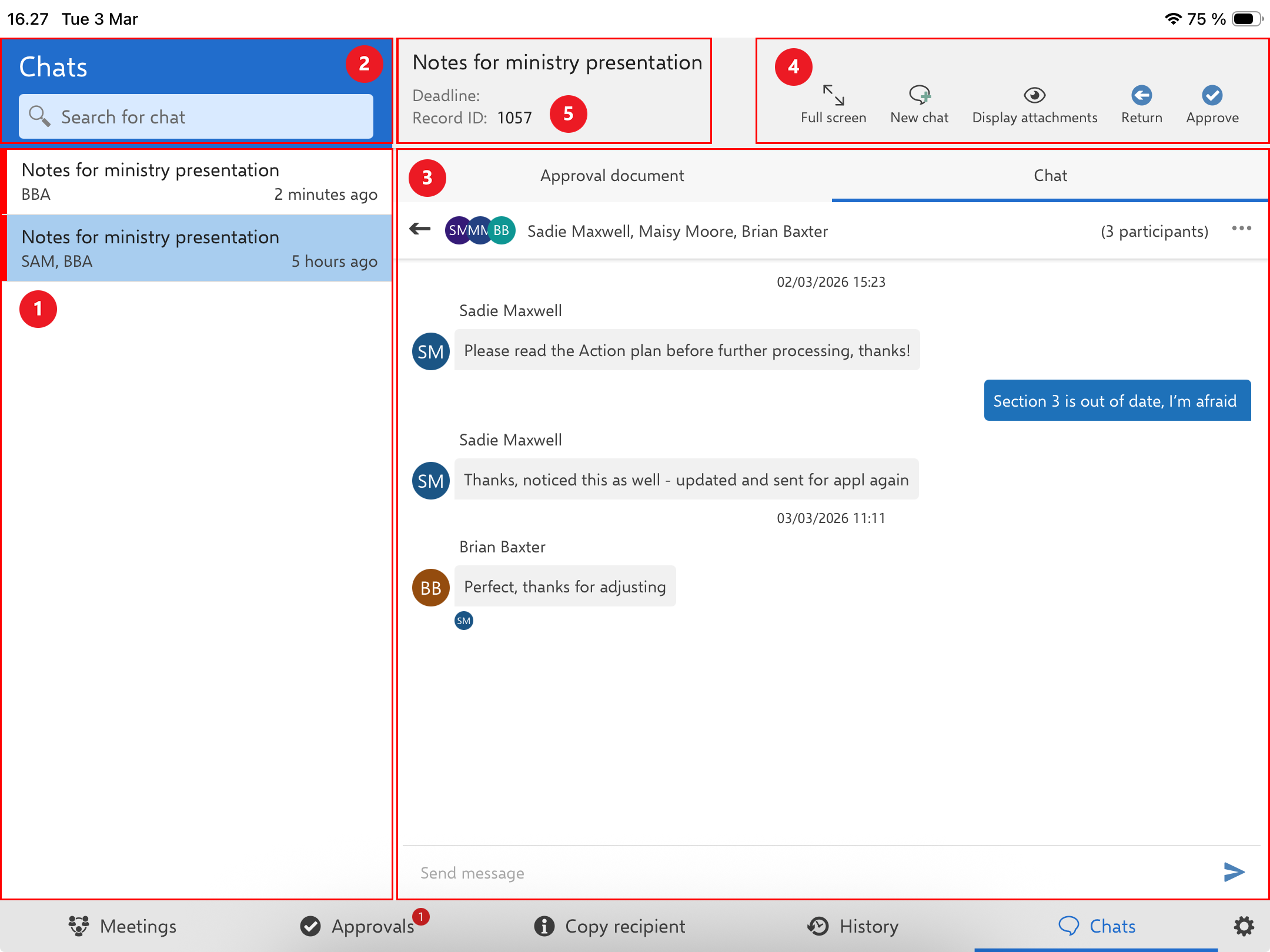Viewport: 1270px width, 952px height.
Task: Send message with paper plane icon
Action: coord(1234,872)
